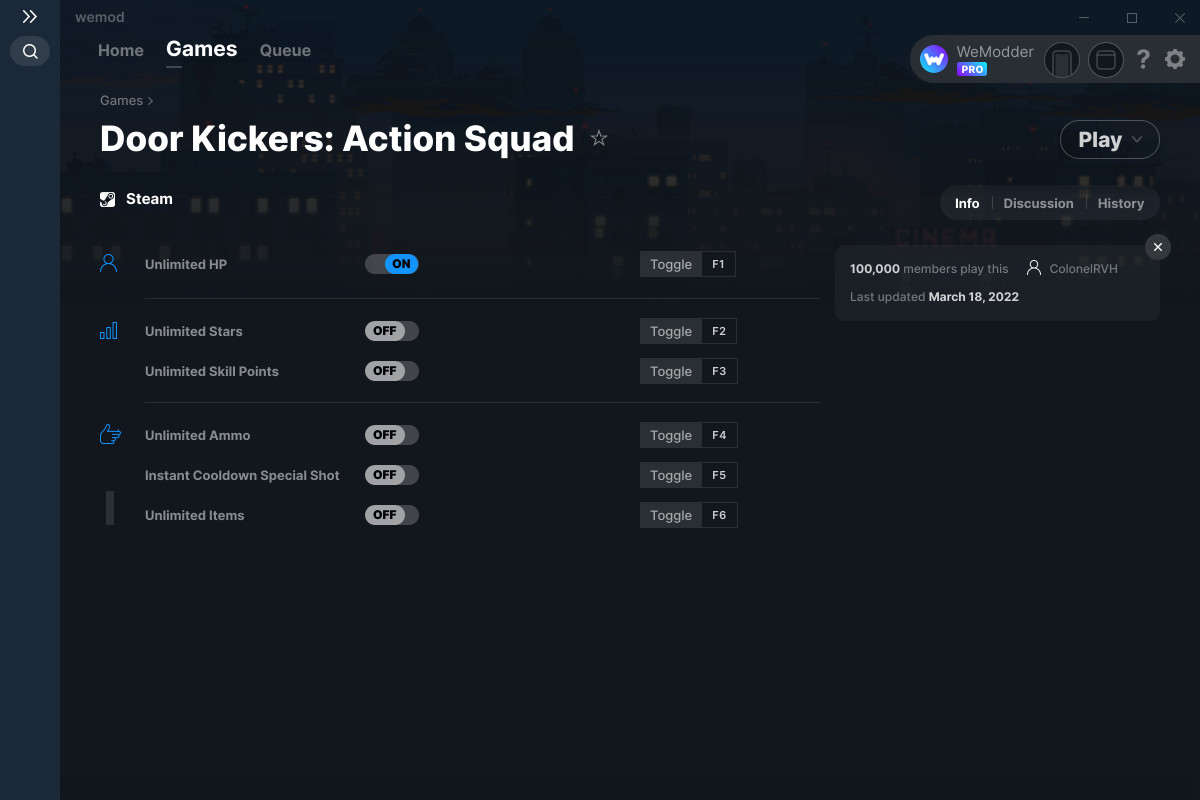Open ColonelRVH author profile link
1200x800 pixels.
point(1083,268)
